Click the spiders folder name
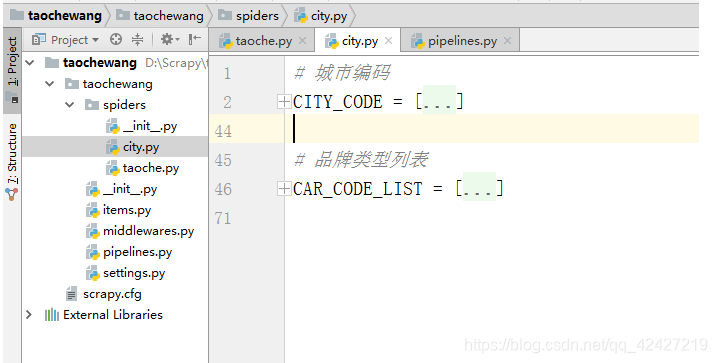The image size is (717, 363). pyautogui.click(x=124, y=105)
